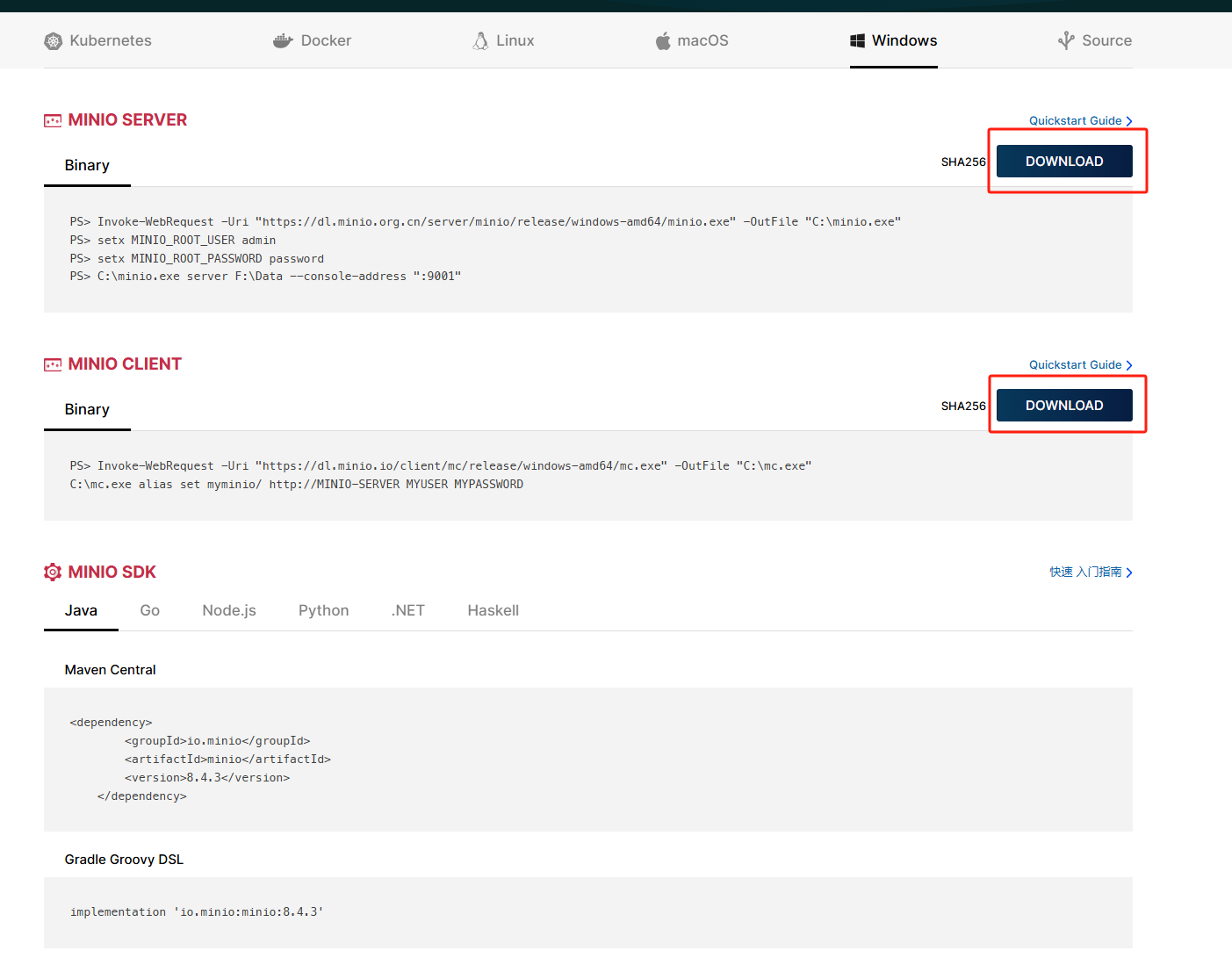
Task: Open the Node.js SDK tab
Action: 229,610
